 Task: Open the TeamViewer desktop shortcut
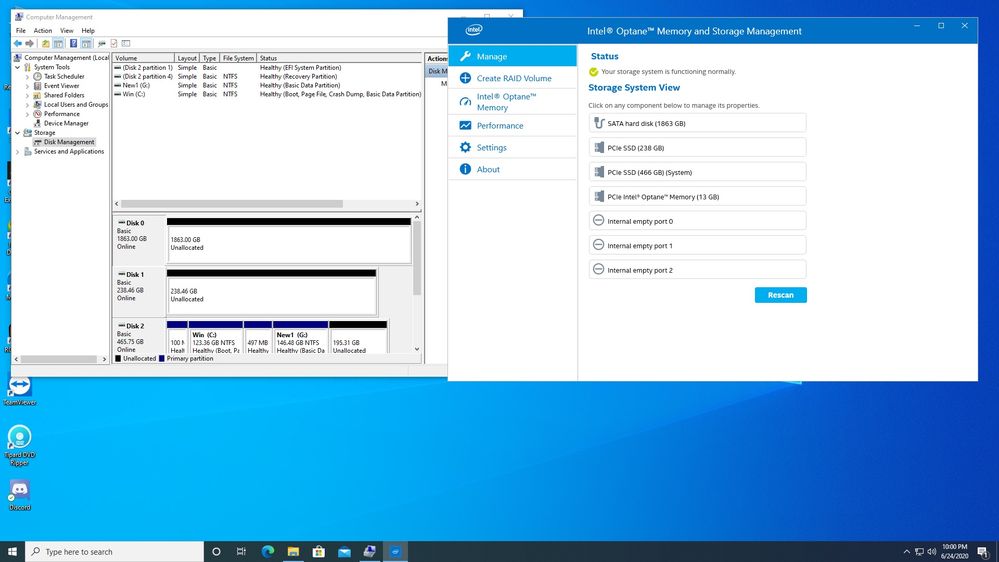click(x=20, y=391)
